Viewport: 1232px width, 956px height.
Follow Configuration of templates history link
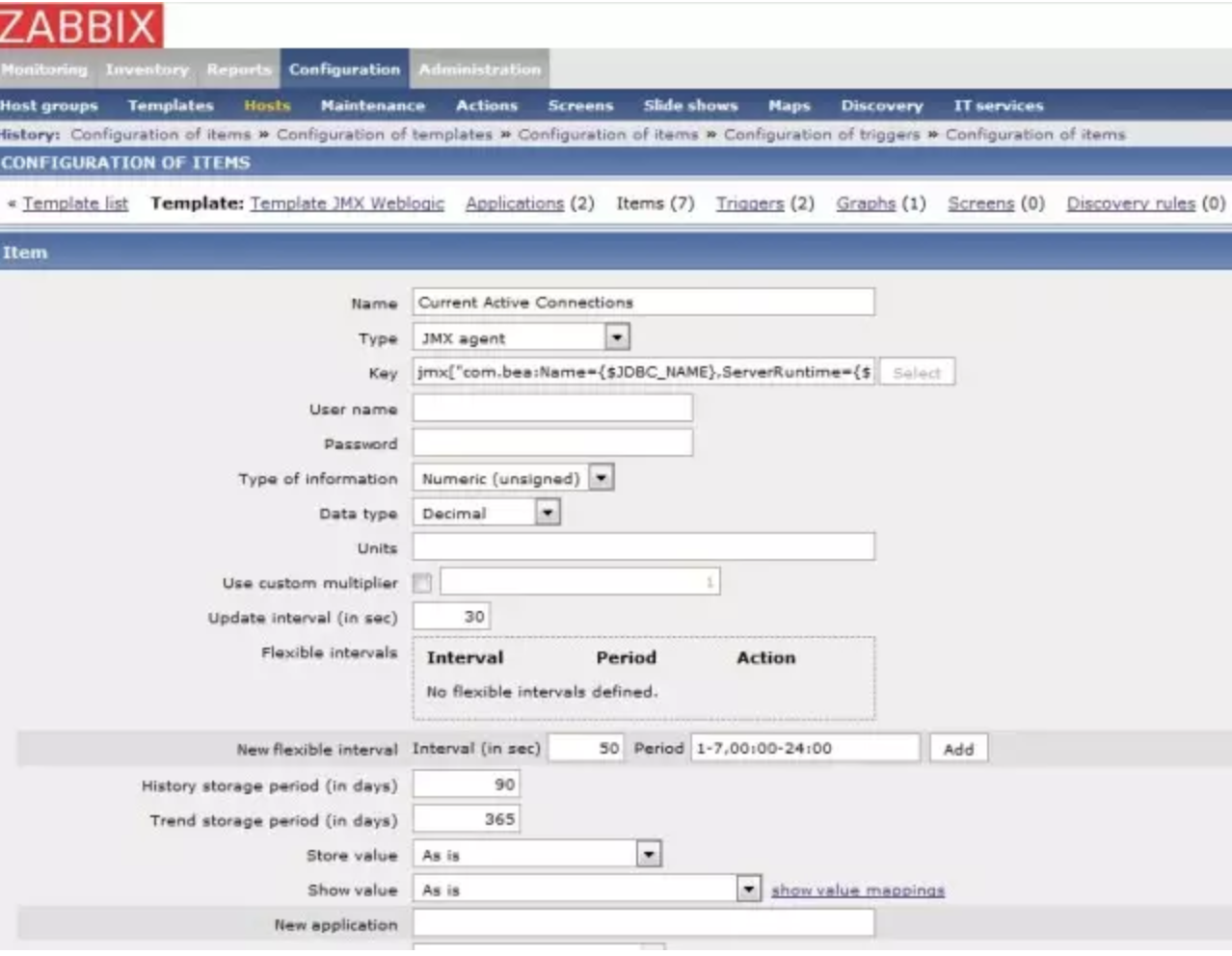(385, 134)
